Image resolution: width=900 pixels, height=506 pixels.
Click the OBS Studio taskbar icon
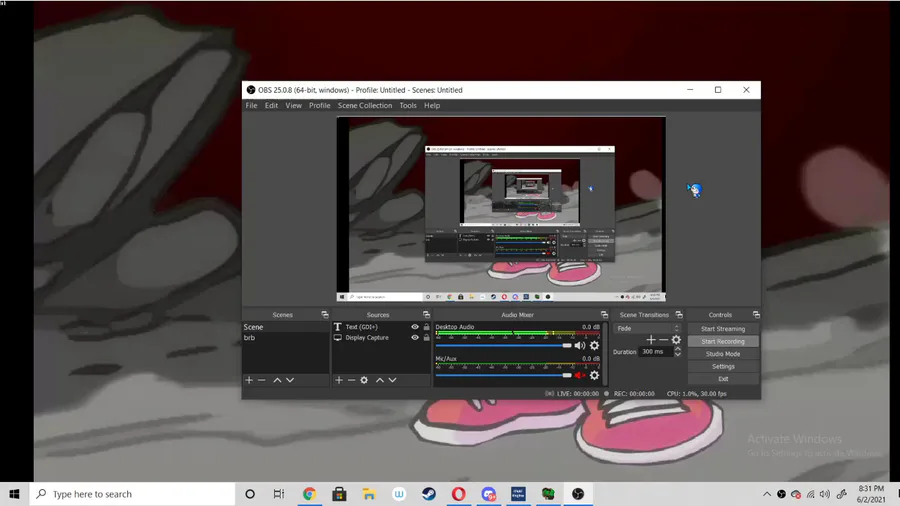578,494
